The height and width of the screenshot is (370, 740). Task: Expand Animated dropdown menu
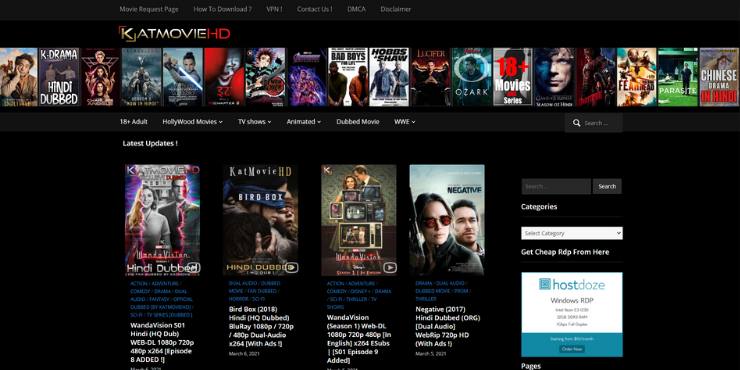click(x=303, y=122)
